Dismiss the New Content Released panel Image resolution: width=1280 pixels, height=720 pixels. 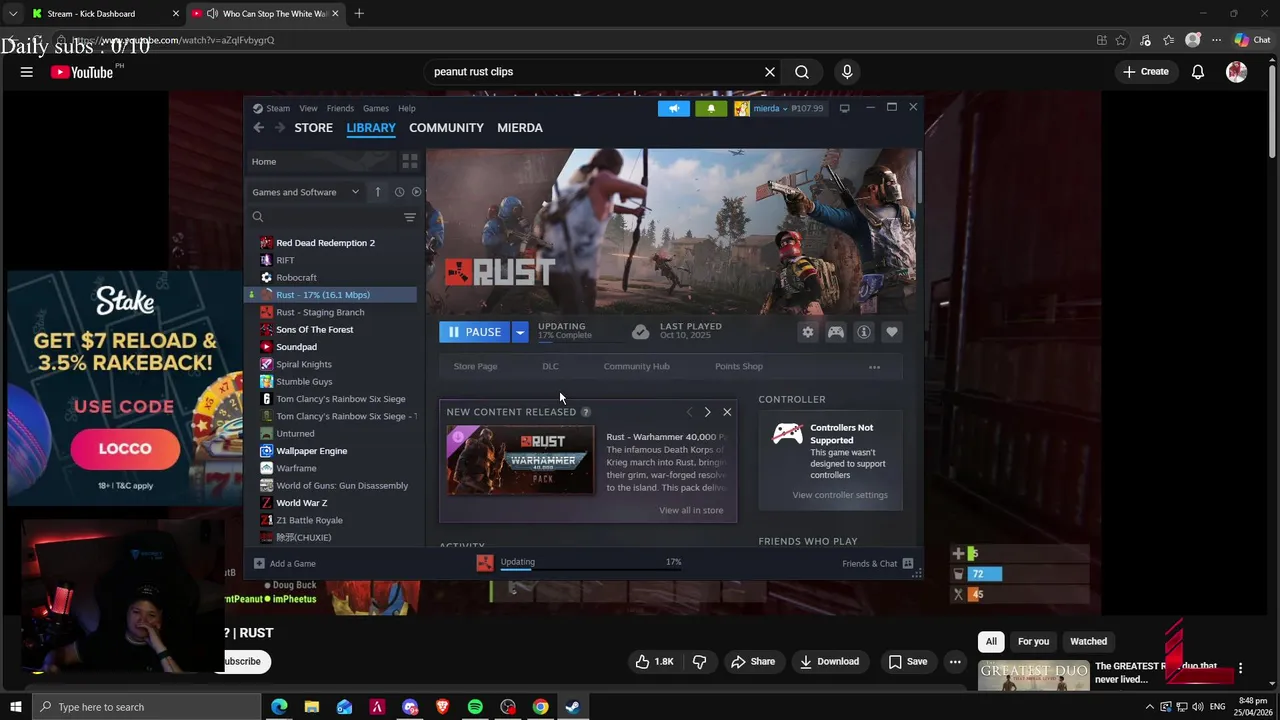point(727,412)
